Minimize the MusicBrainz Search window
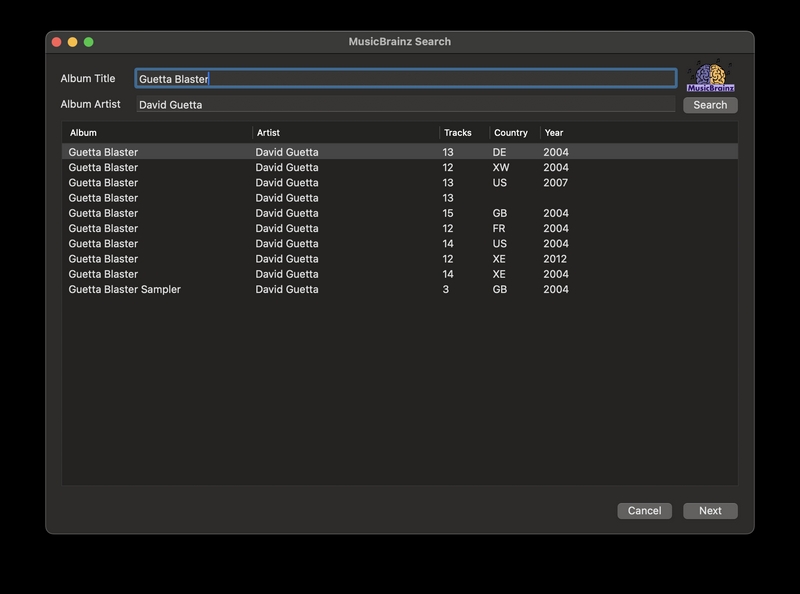The image size is (800, 594). point(72,42)
